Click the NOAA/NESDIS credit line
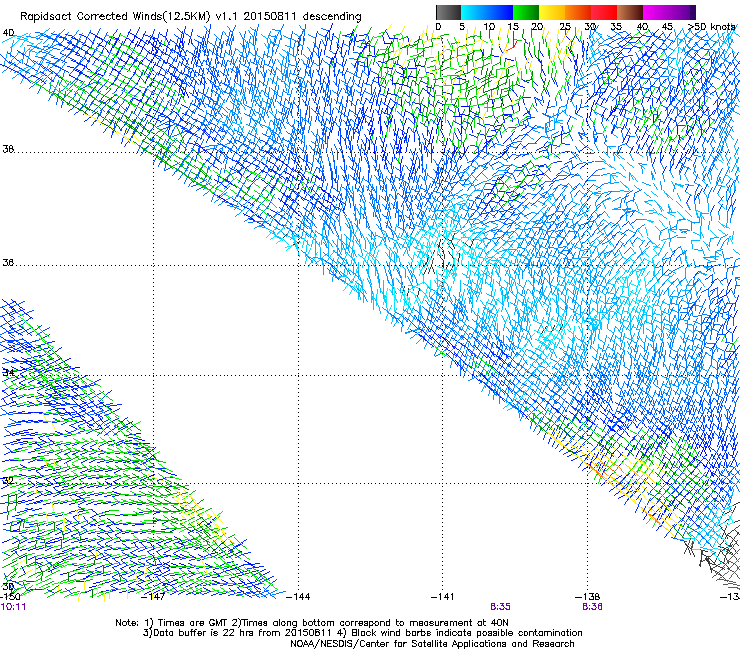The height and width of the screenshot is (650, 740). click(432, 644)
